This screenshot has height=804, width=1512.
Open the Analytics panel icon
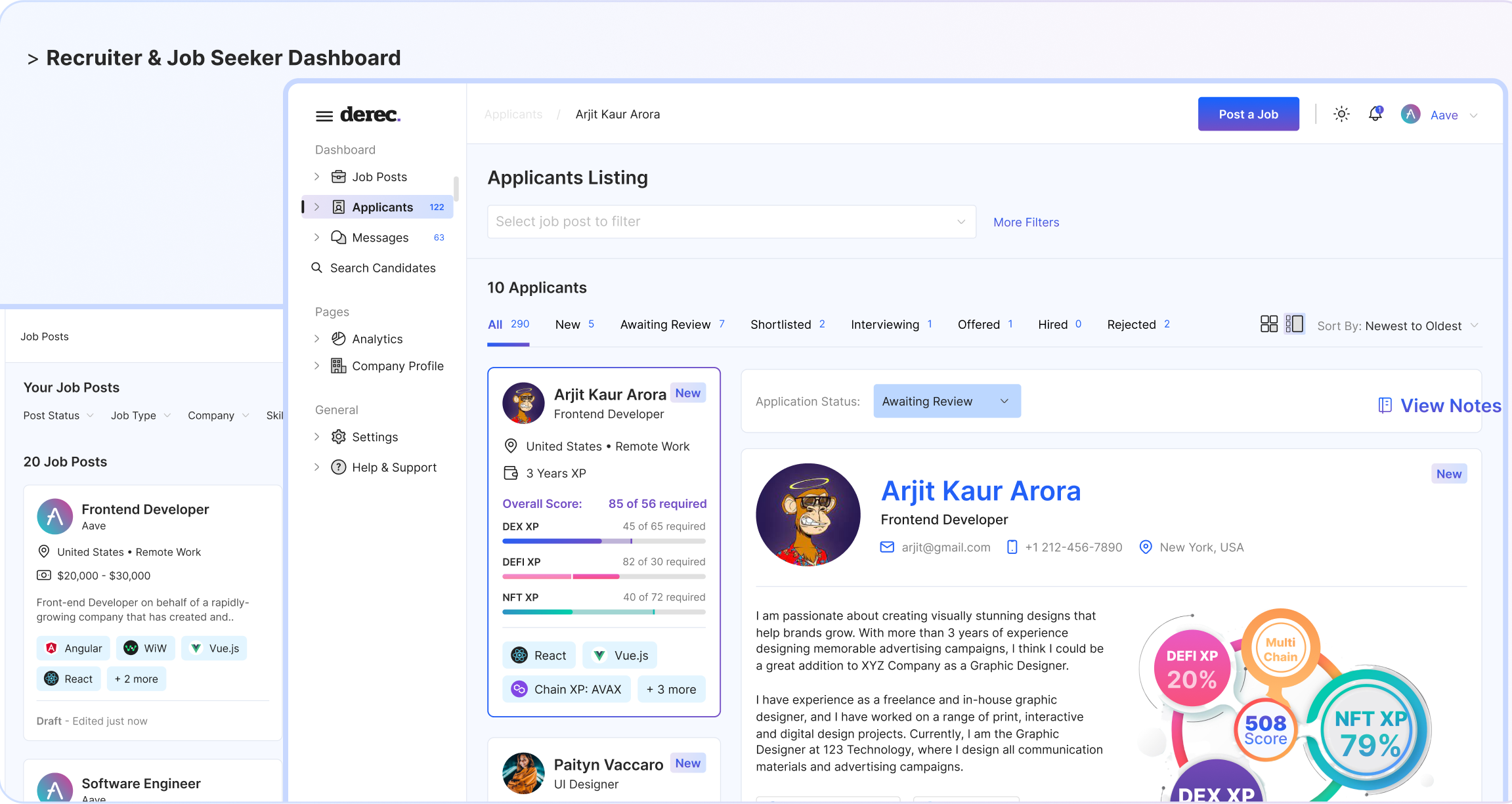coord(338,338)
